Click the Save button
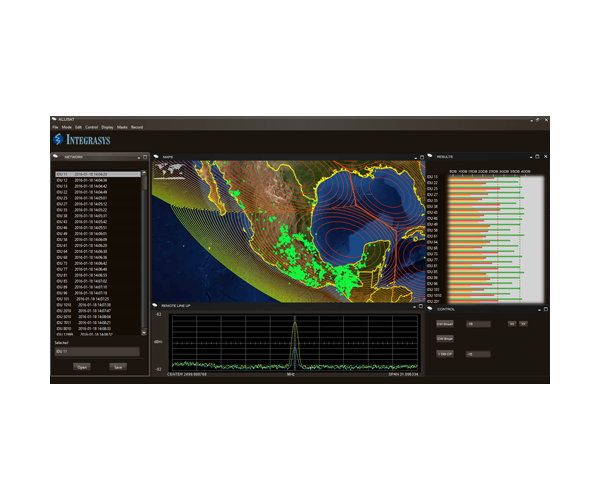Image resolution: width=600 pixels, height=500 pixels. (118, 367)
